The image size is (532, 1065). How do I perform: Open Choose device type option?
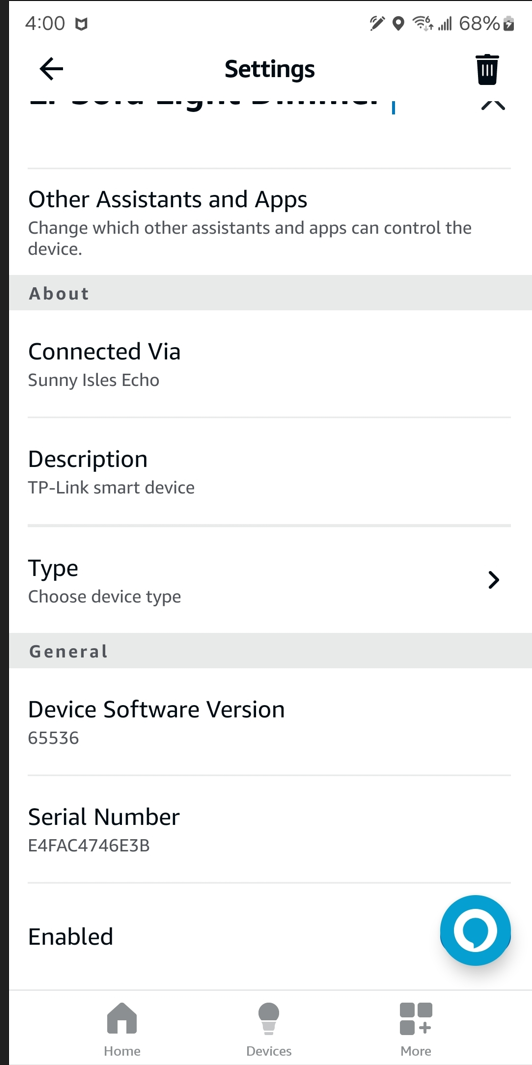point(104,597)
